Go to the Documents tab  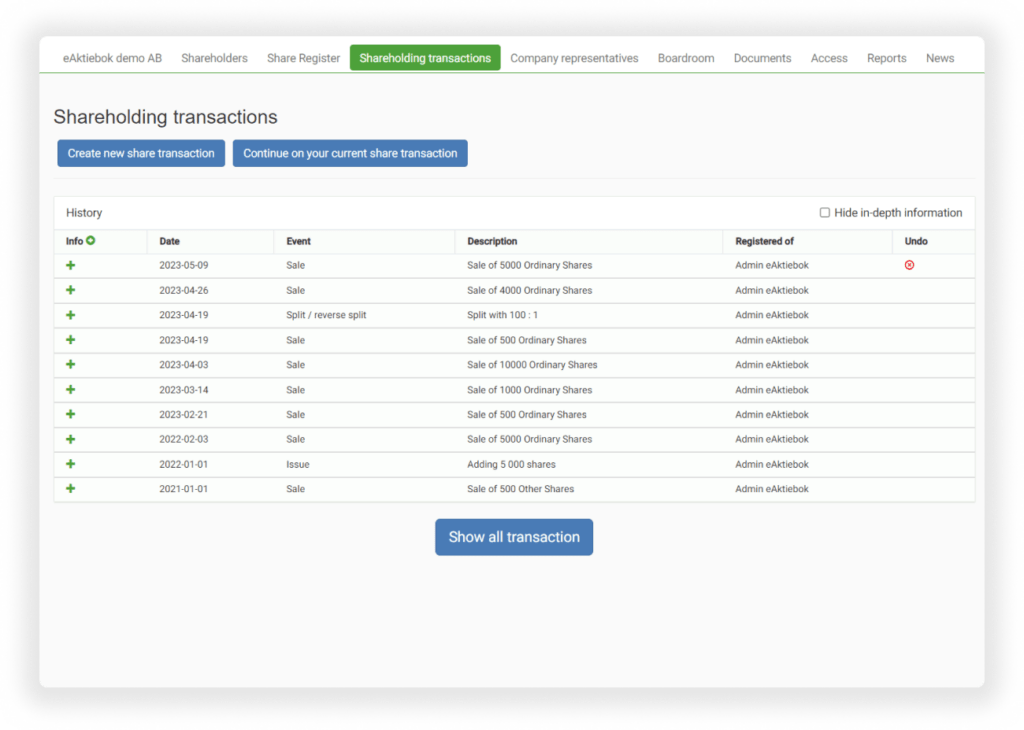click(762, 58)
